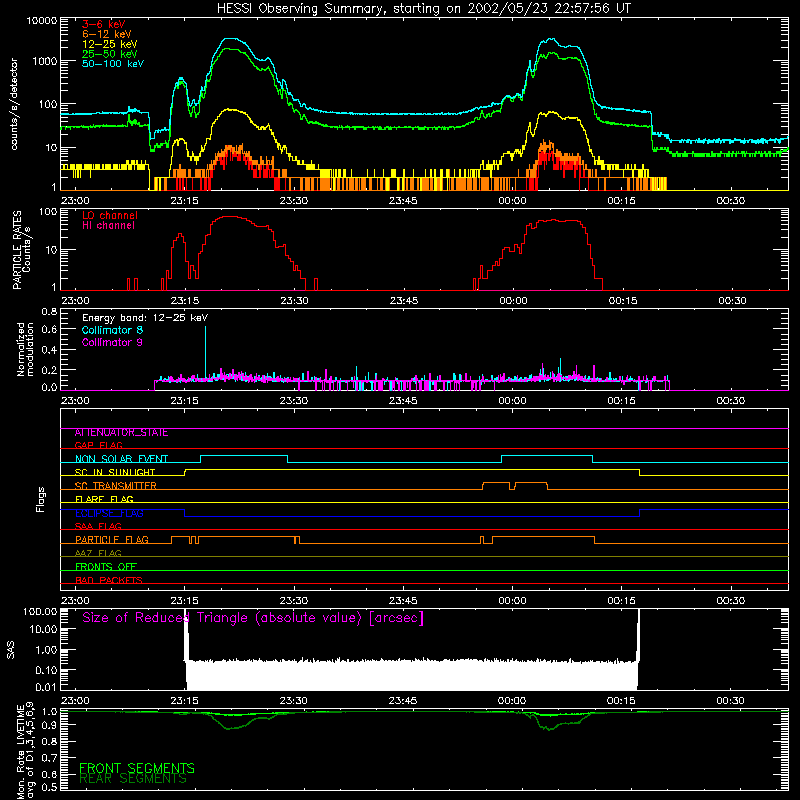Click the 0.8 tick on modulation axis
This screenshot has height=800, width=800.
coord(49,311)
